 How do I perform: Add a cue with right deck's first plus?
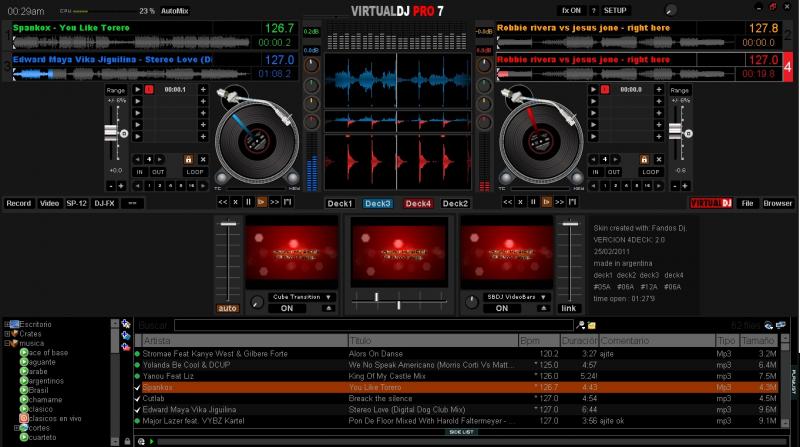click(659, 89)
